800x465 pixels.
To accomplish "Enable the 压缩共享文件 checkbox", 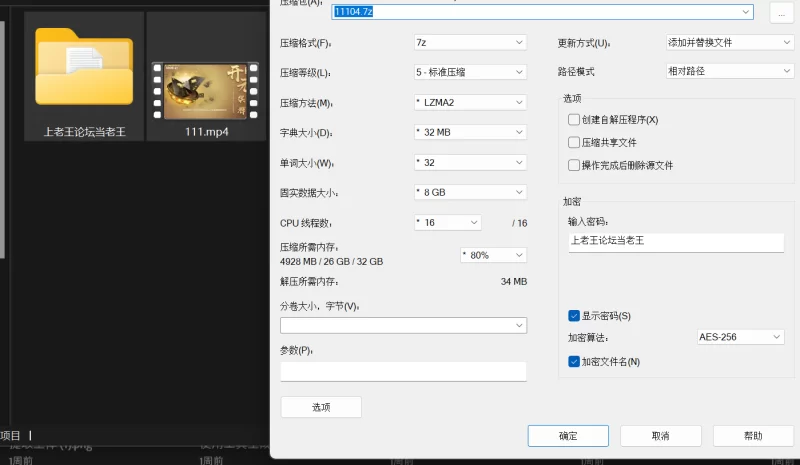I will point(573,142).
